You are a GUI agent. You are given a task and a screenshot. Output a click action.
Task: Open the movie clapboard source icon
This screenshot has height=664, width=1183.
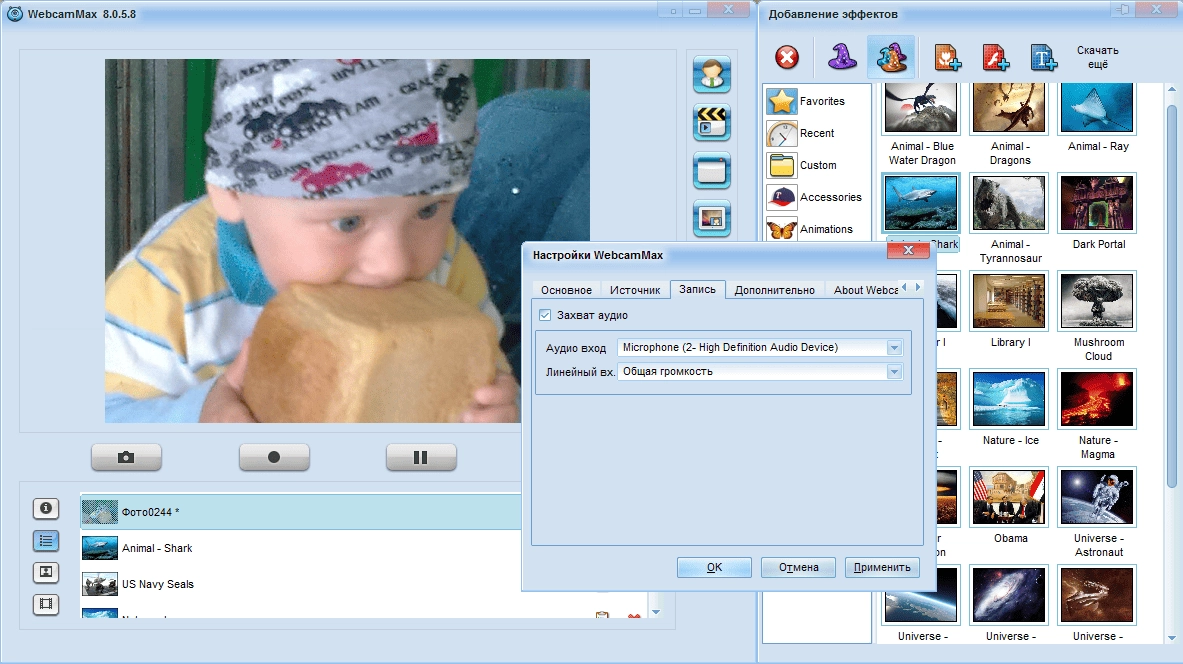coord(711,122)
